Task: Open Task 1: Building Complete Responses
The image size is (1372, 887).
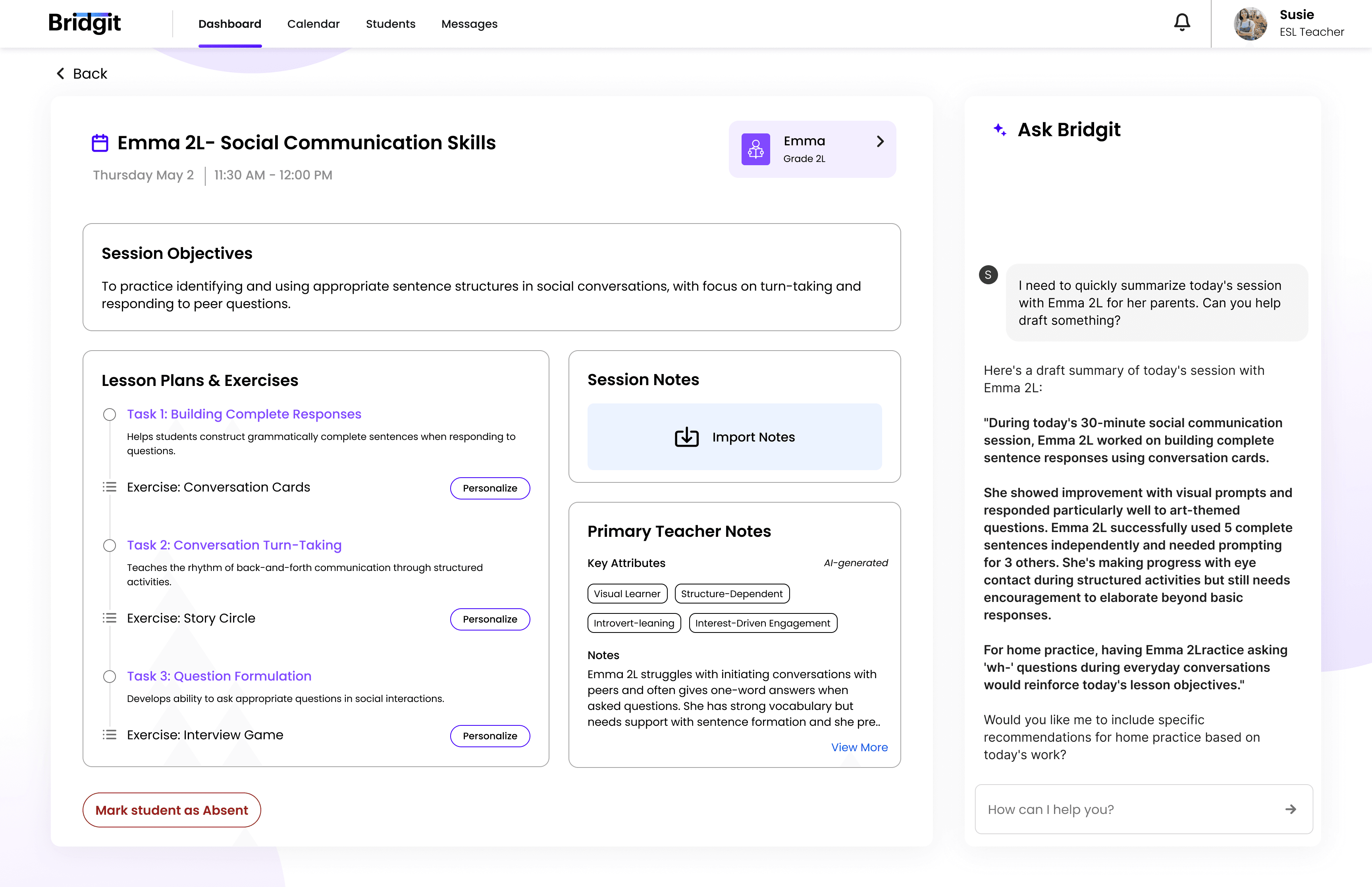Action: point(244,414)
